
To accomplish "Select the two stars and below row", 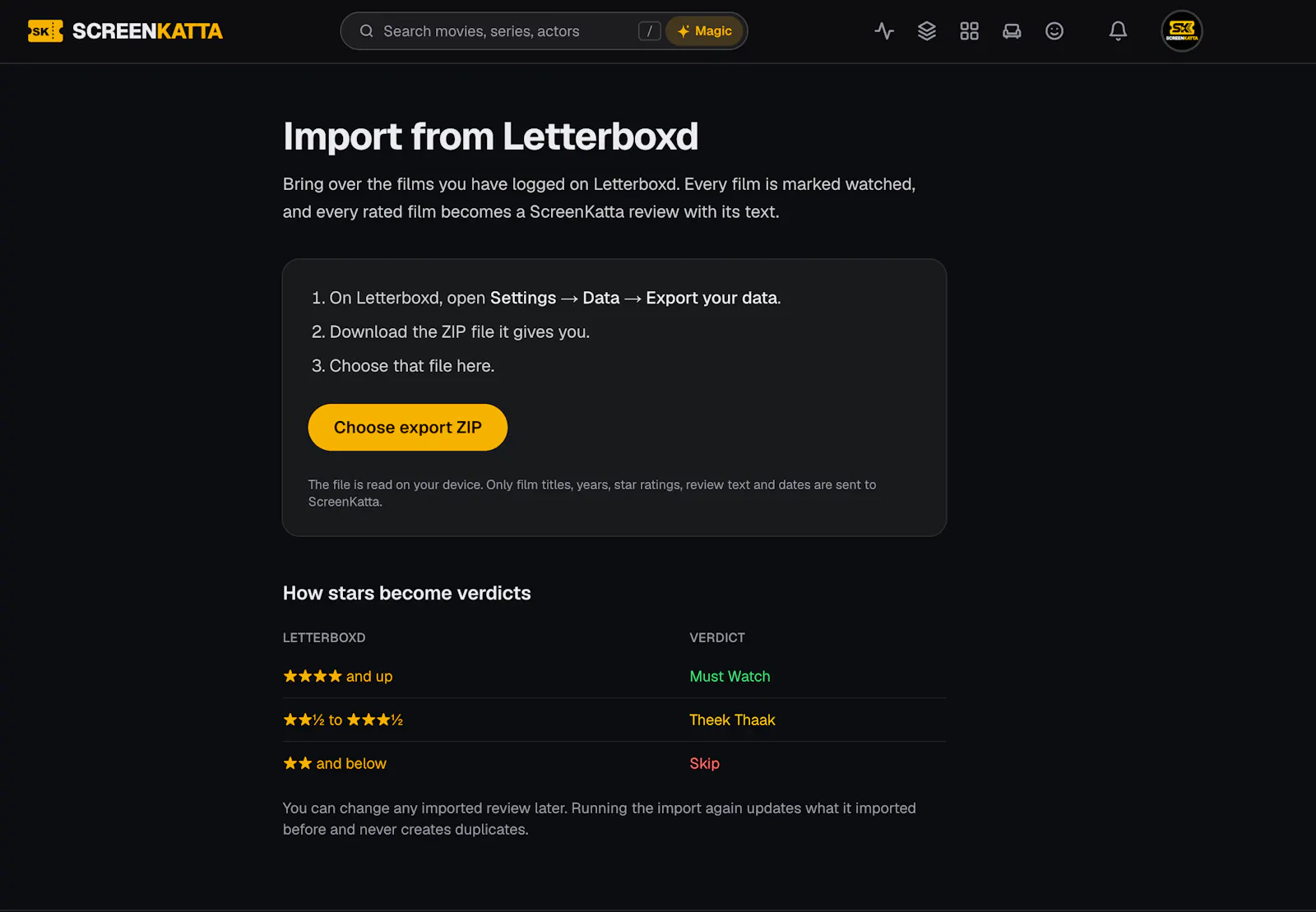I will pos(614,764).
